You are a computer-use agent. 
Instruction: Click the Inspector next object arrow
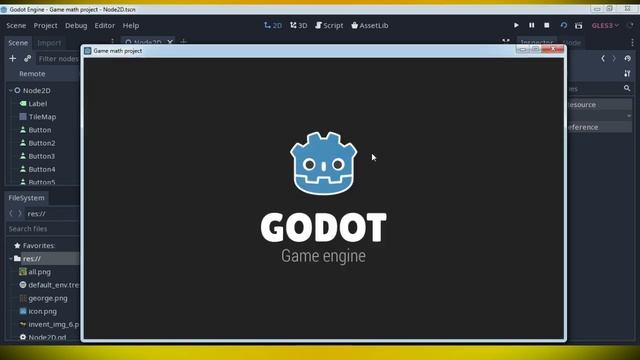[x=614, y=59]
